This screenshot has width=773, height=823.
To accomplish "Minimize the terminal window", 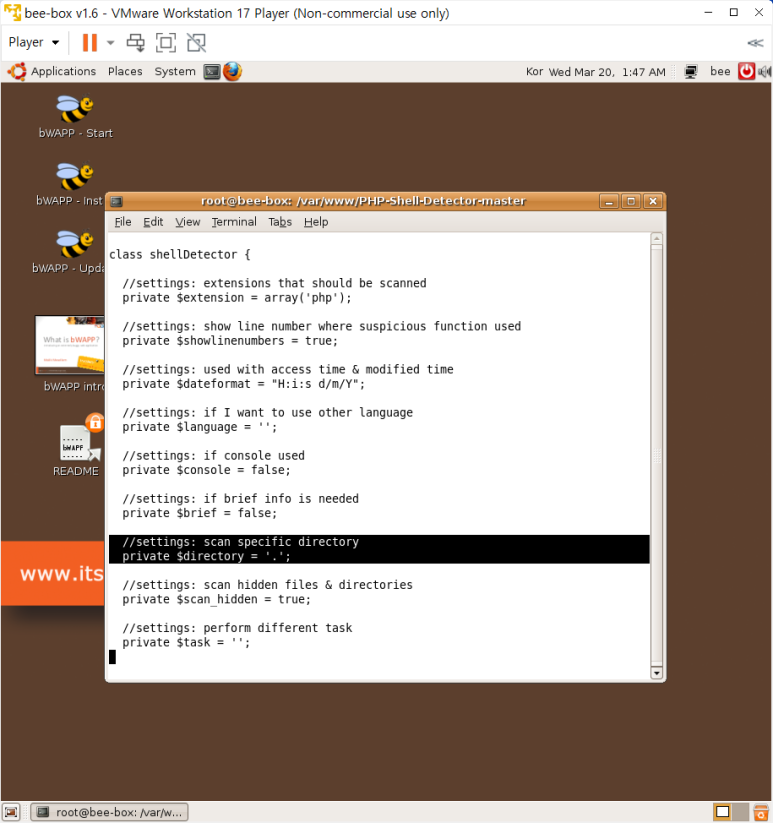I will point(609,202).
